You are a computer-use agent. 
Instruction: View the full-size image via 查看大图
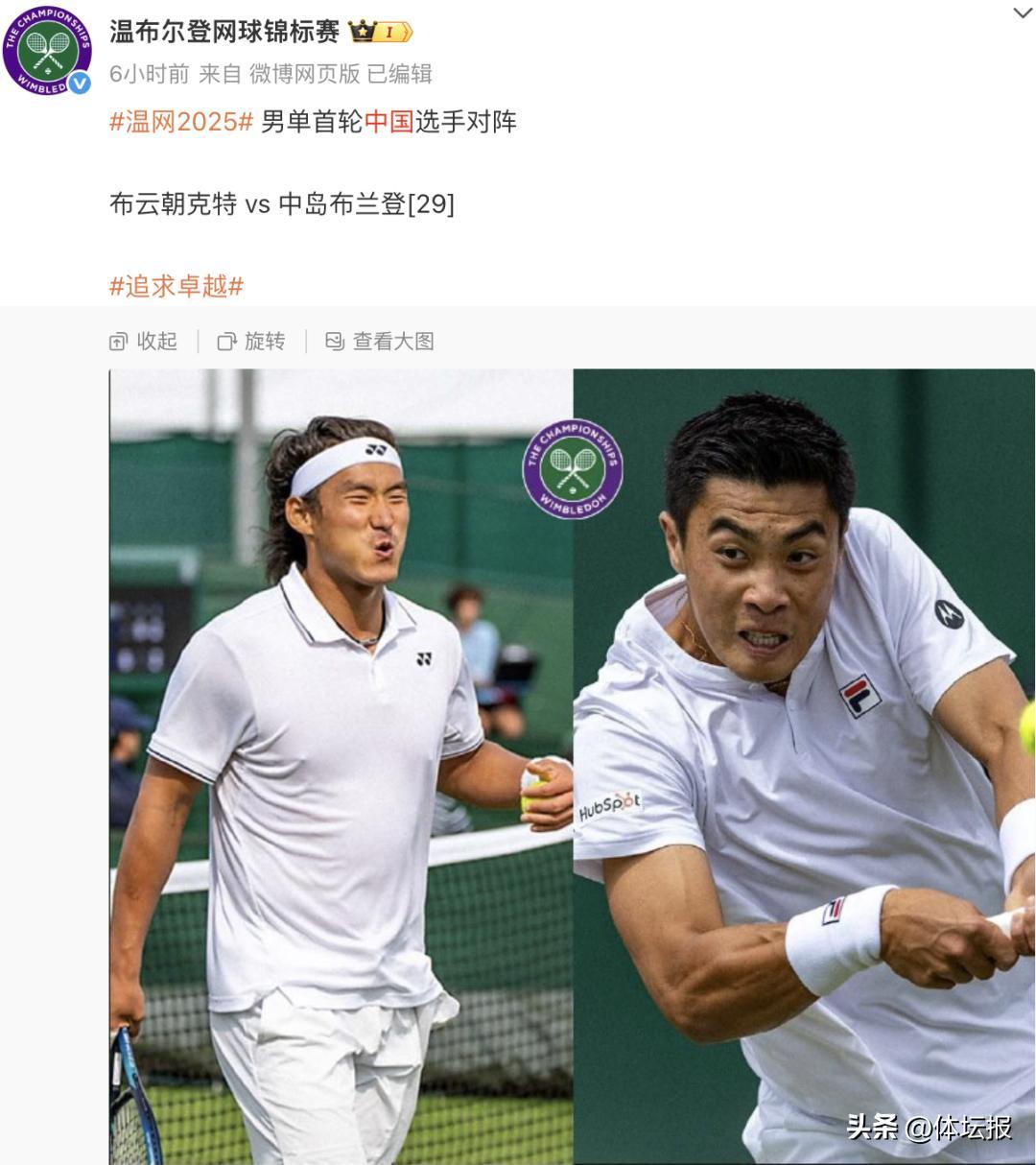[x=380, y=342]
